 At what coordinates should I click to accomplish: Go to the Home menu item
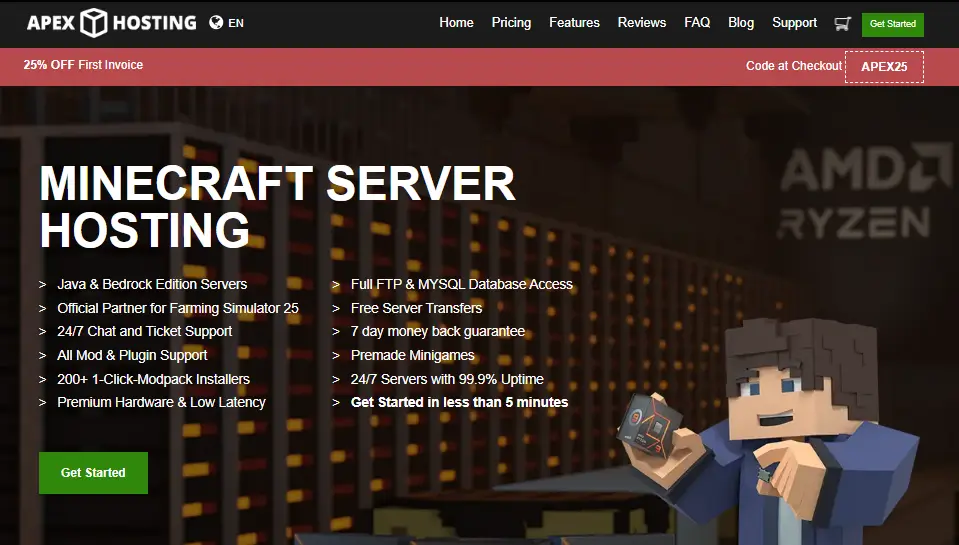coord(456,23)
